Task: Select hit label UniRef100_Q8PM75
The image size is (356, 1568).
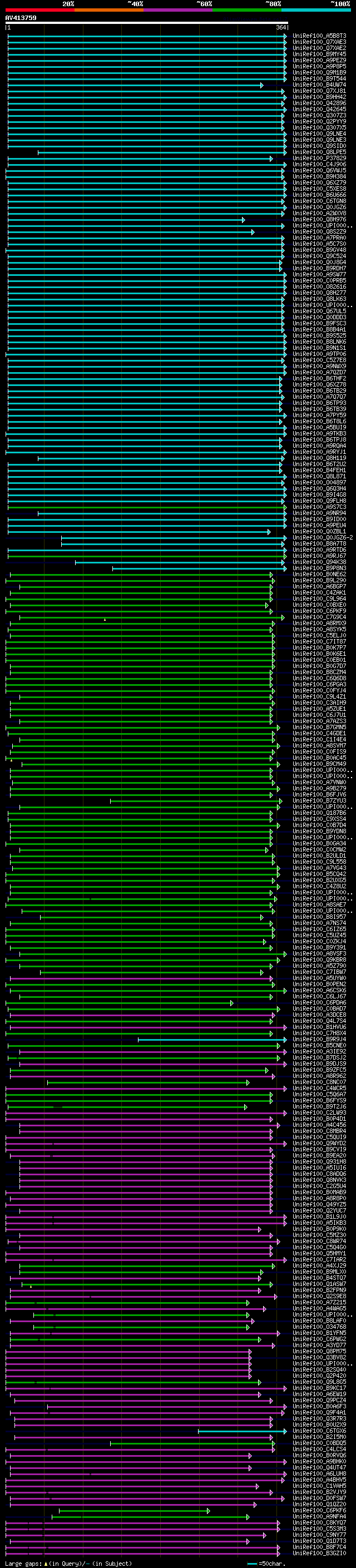Action: pos(319,1351)
